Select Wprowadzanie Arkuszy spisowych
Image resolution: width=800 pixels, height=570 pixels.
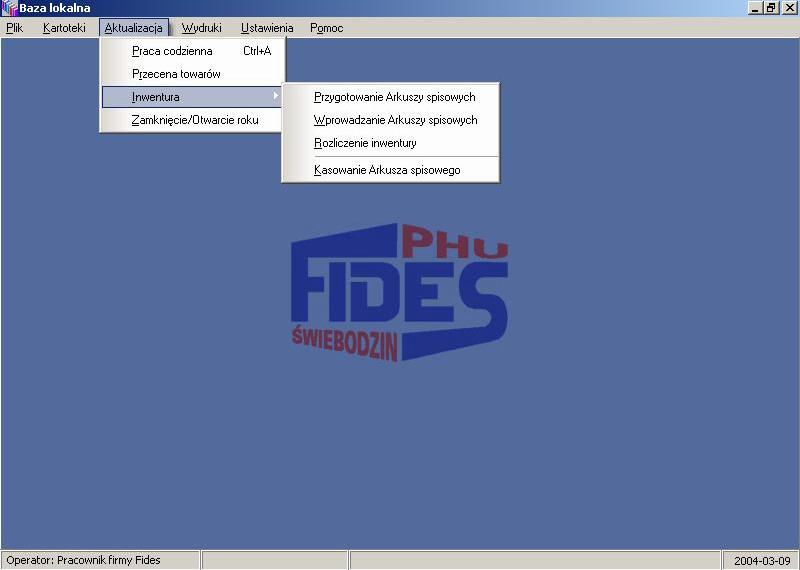click(x=391, y=120)
